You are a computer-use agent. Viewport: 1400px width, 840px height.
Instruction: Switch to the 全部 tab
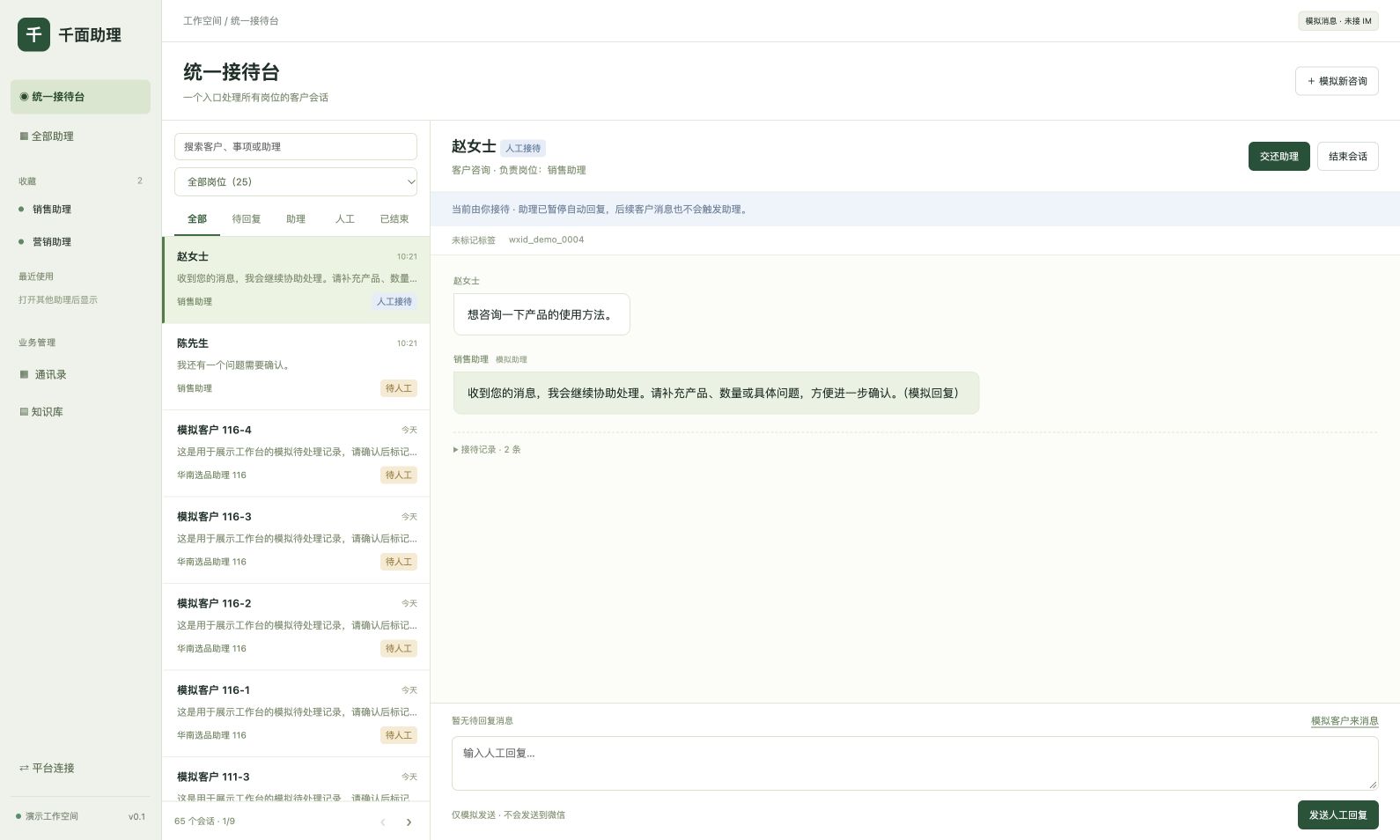click(197, 219)
